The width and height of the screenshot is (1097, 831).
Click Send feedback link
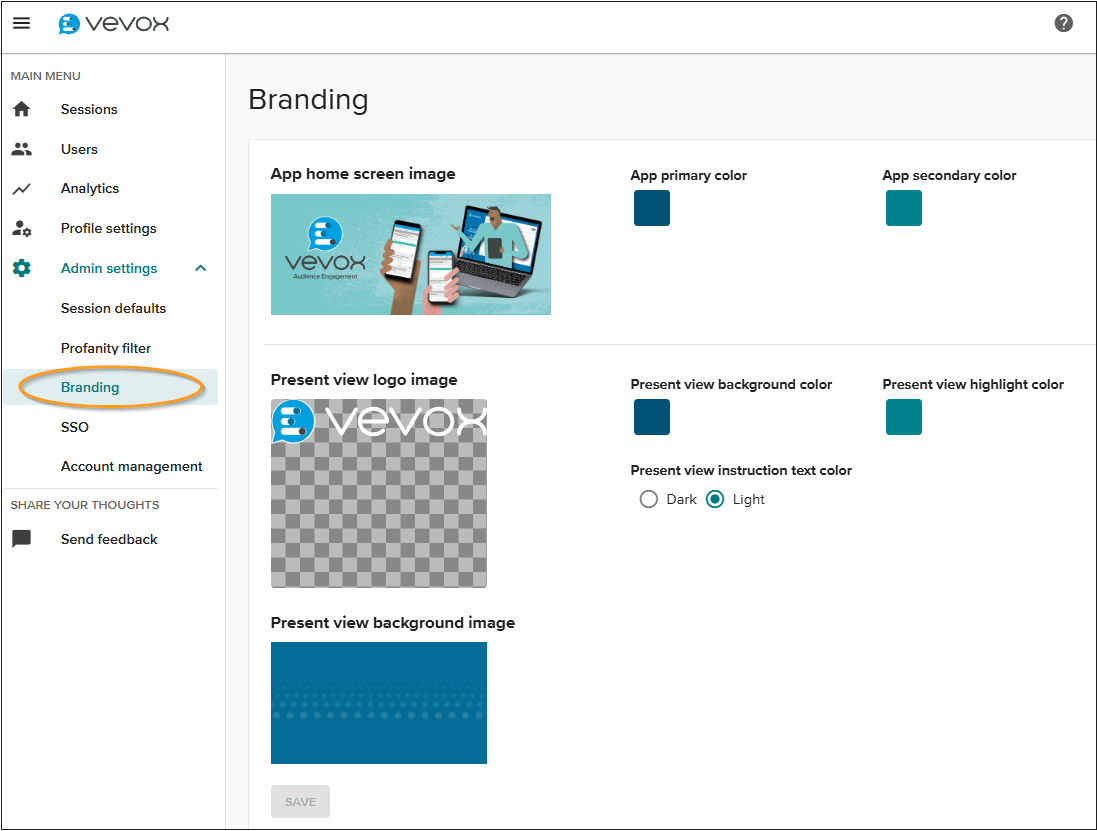point(109,539)
